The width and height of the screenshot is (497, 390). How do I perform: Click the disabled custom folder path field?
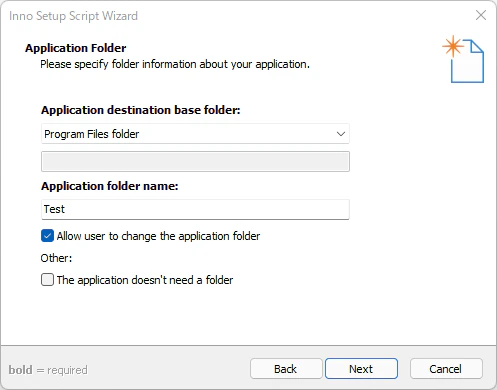click(x=195, y=162)
